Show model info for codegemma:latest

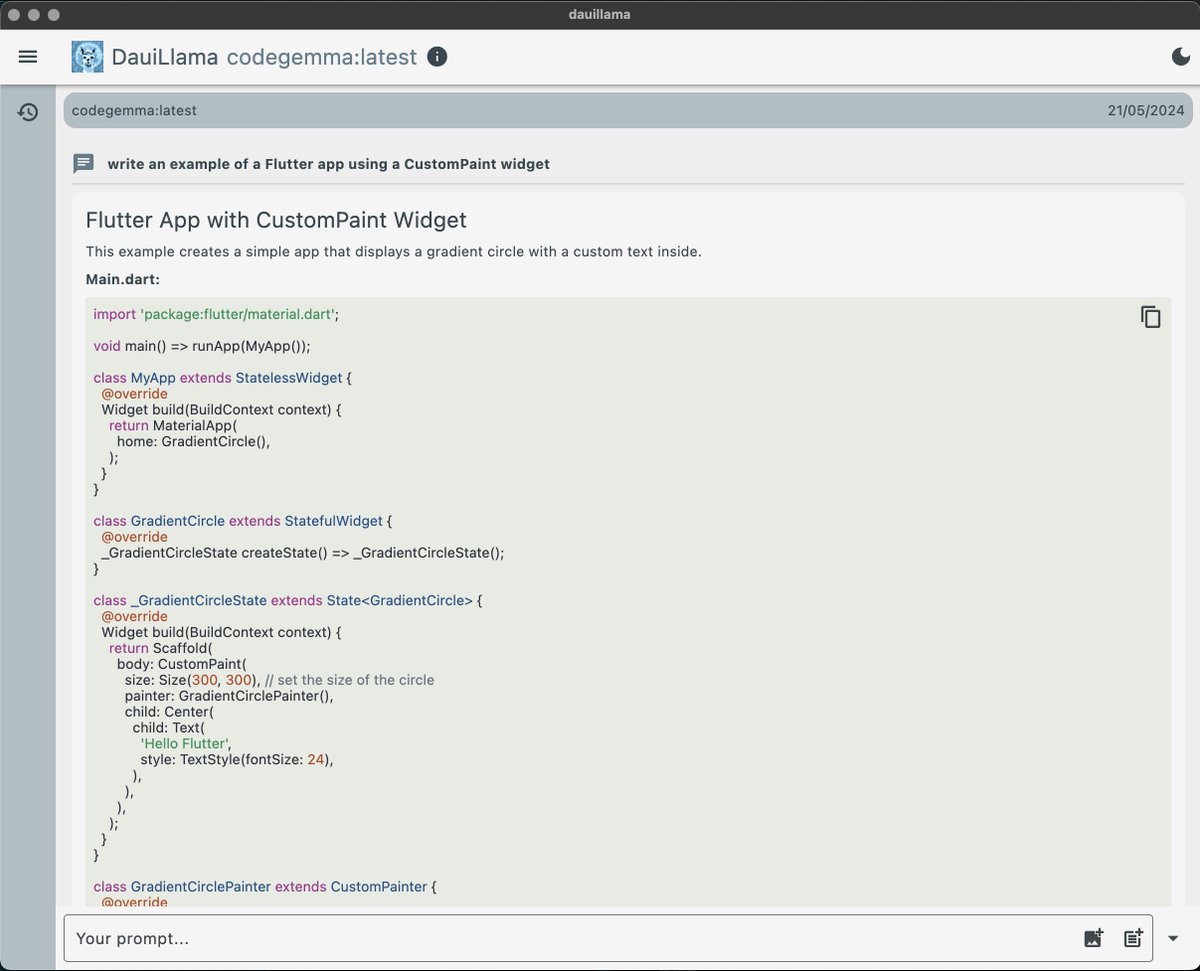(x=437, y=57)
